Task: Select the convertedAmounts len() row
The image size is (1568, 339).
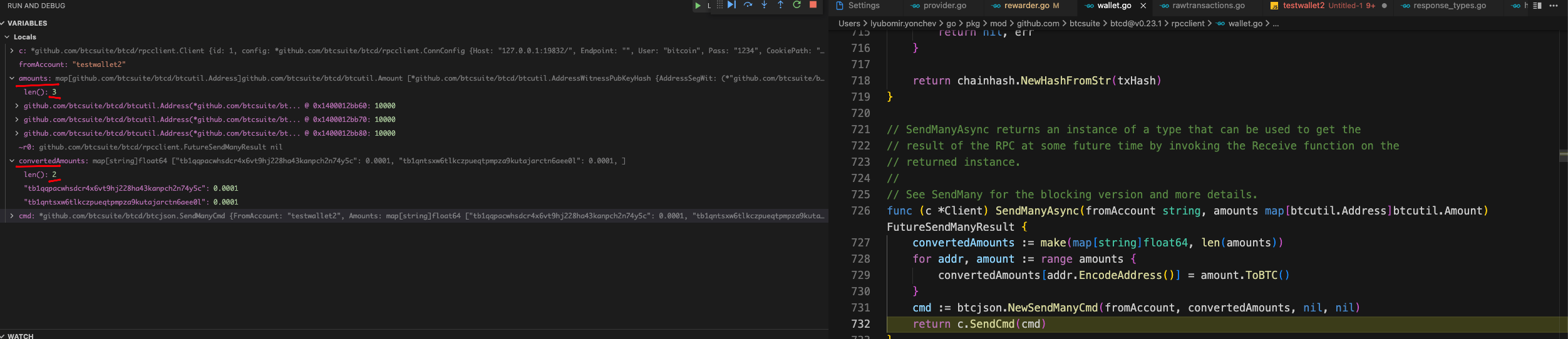Action: [x=414, y=175]
